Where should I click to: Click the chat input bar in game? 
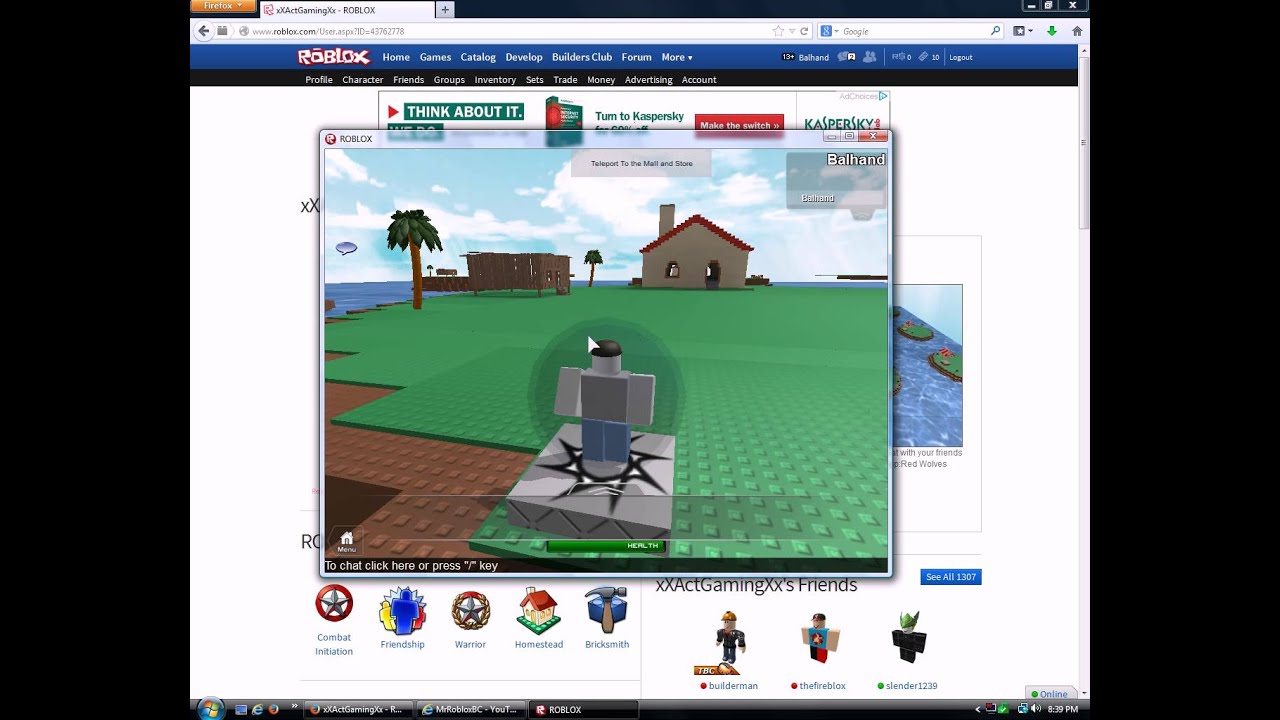pos(605,565)
